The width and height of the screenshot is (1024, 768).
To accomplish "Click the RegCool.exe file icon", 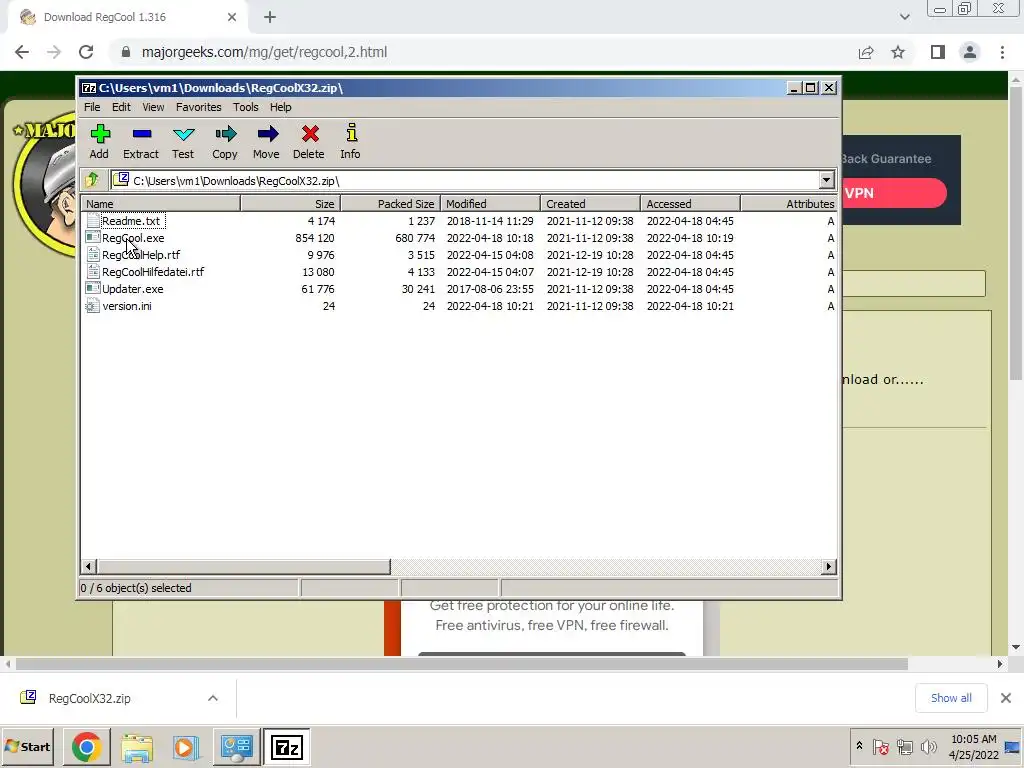I will 93,238.
